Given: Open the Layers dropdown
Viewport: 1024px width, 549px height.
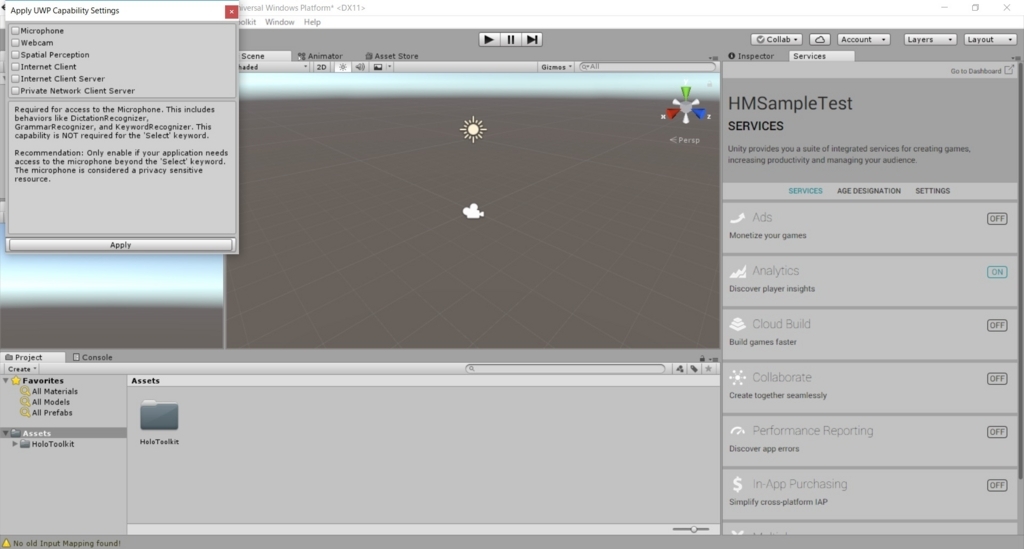Looking at the screenshot, I should (930, 39).
